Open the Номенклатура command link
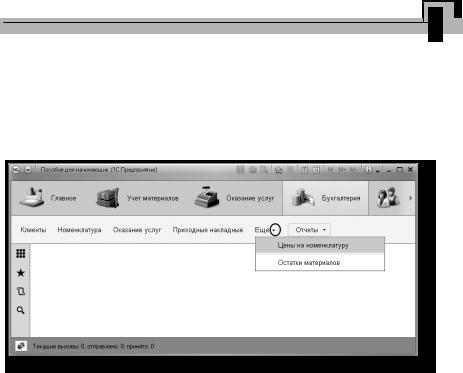 (x=79, y=230)
